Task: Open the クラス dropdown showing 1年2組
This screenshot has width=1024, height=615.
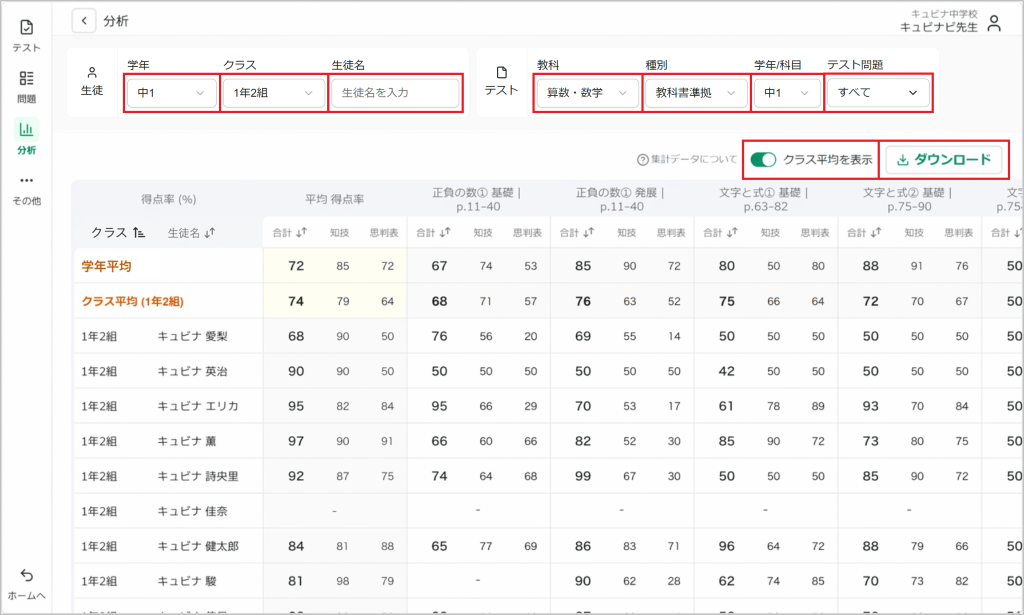Action: (274, 93)
